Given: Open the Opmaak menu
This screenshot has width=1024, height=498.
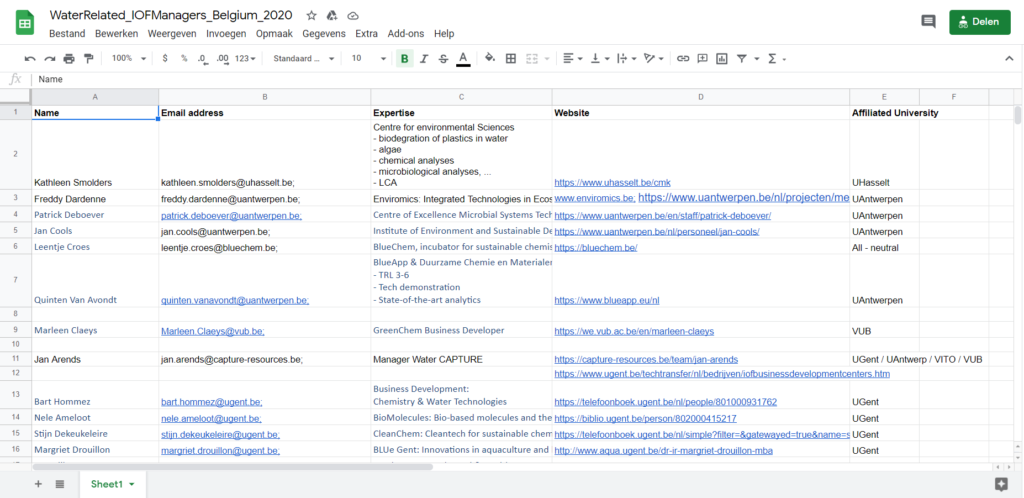Looking at the screenshot, I should click(274, 34).
